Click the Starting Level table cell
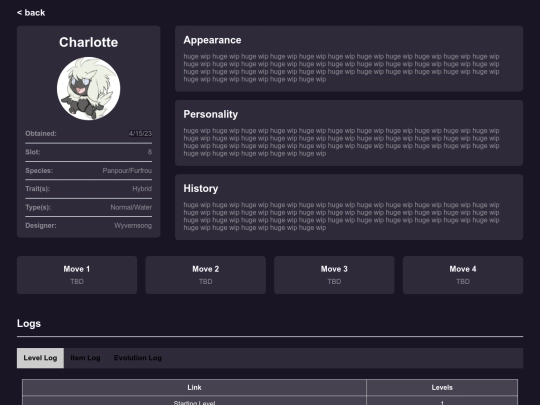 pos(194,402)
